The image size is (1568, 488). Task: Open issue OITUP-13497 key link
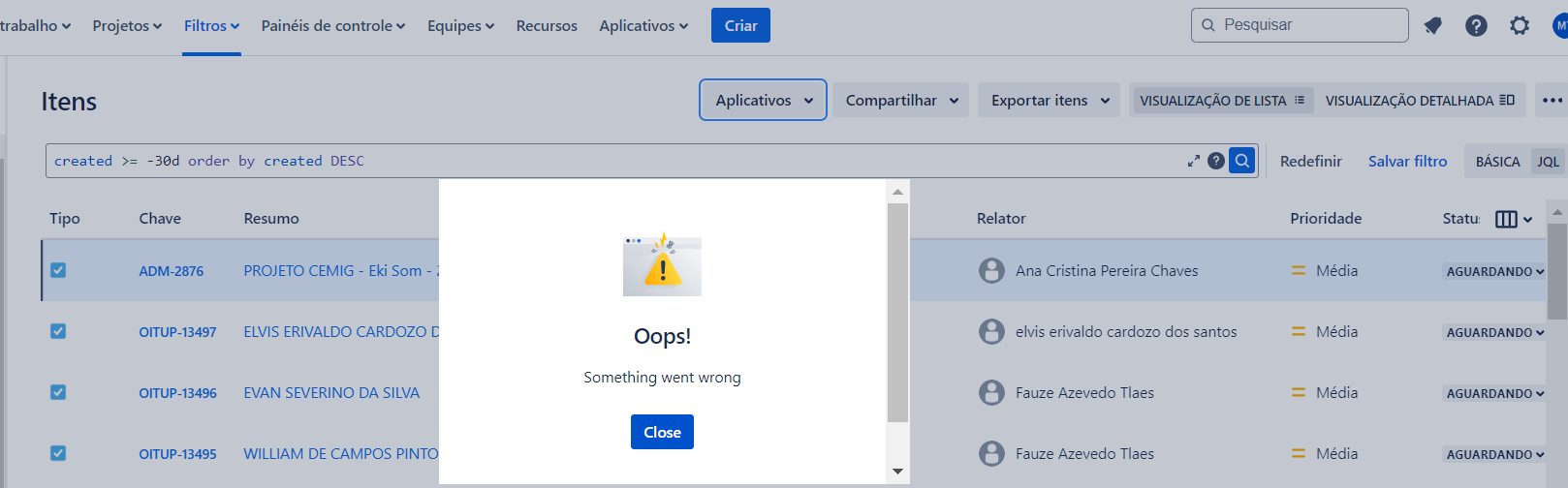177,332
